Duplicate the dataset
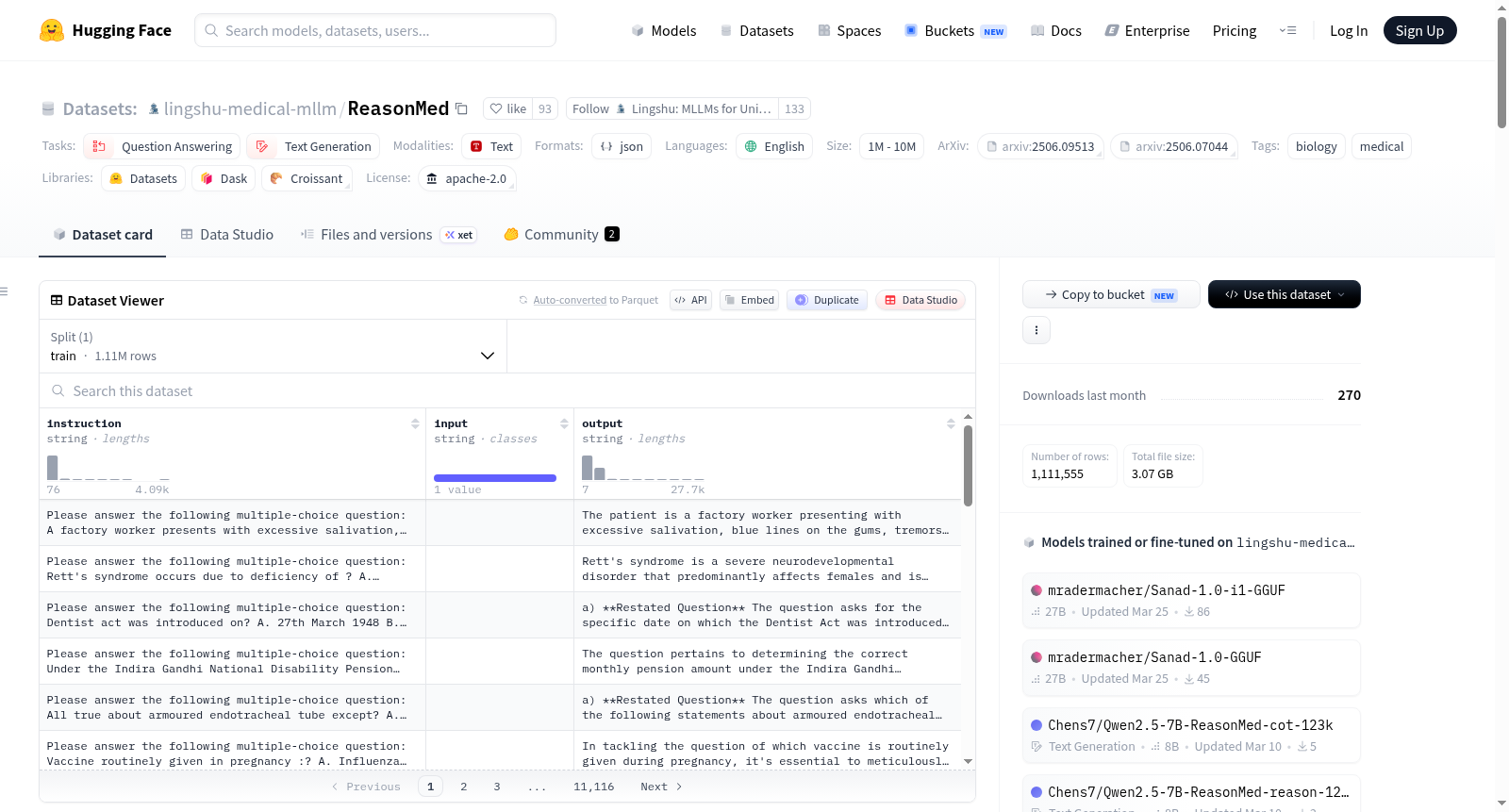Viewport: 1509px width, 812px height. [827, 300]
